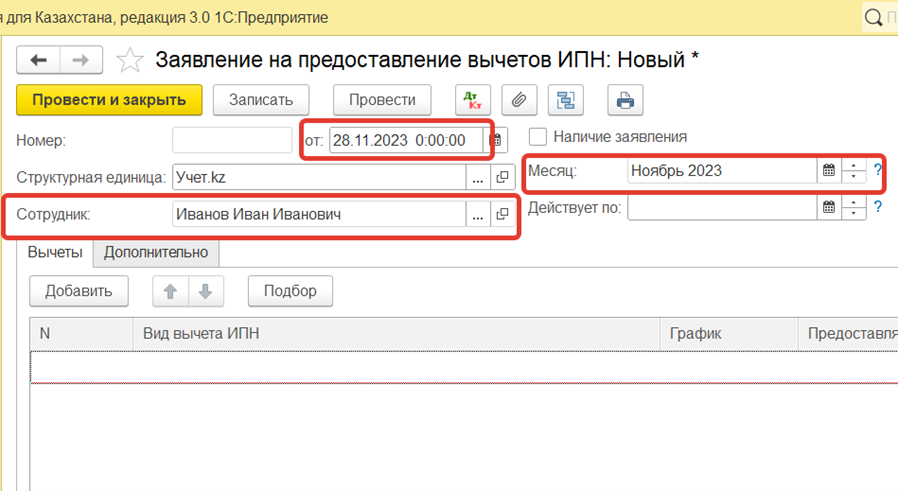Switch to the Дополнительно tab

click(x=156, y=253)
